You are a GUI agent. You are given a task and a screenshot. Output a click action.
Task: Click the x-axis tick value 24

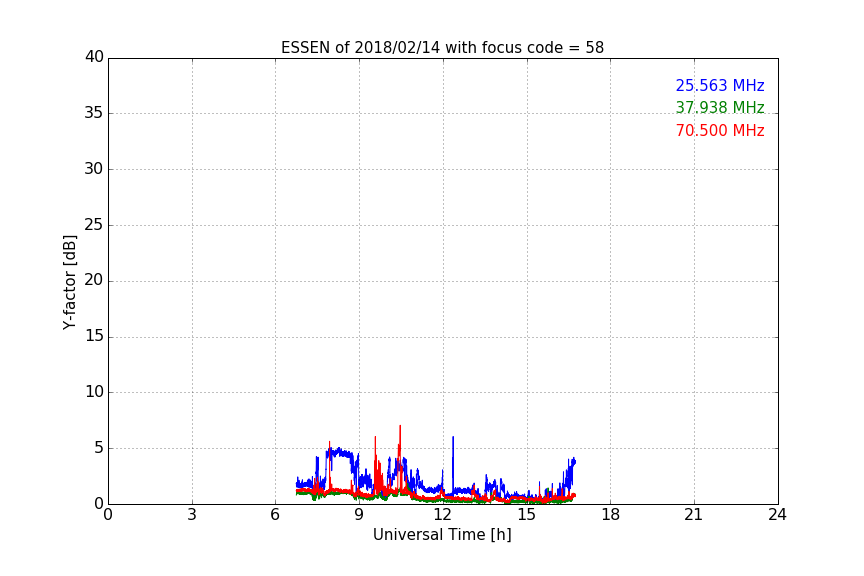[x=777, y=515]
